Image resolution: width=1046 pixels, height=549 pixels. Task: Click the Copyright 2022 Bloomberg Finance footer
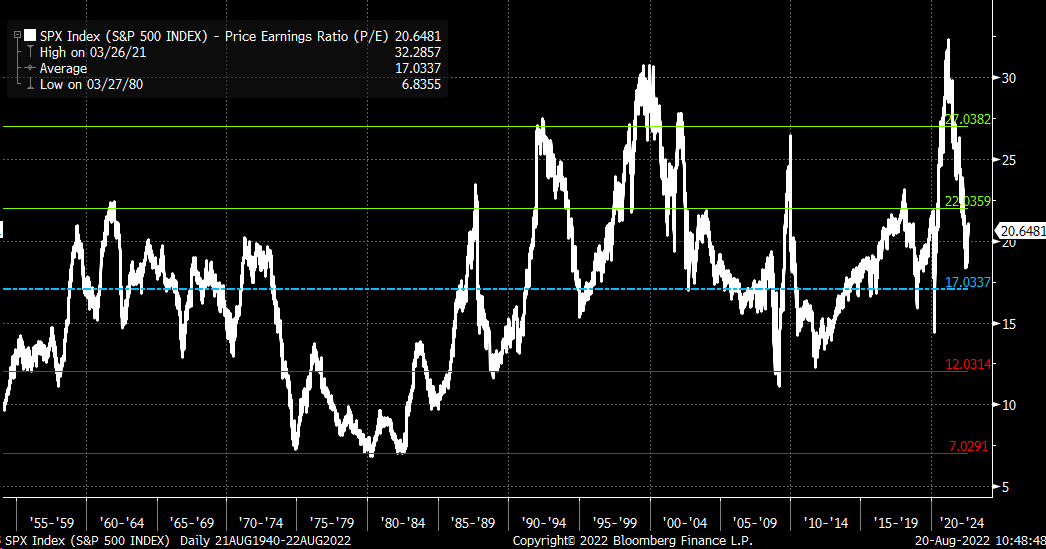632,540
